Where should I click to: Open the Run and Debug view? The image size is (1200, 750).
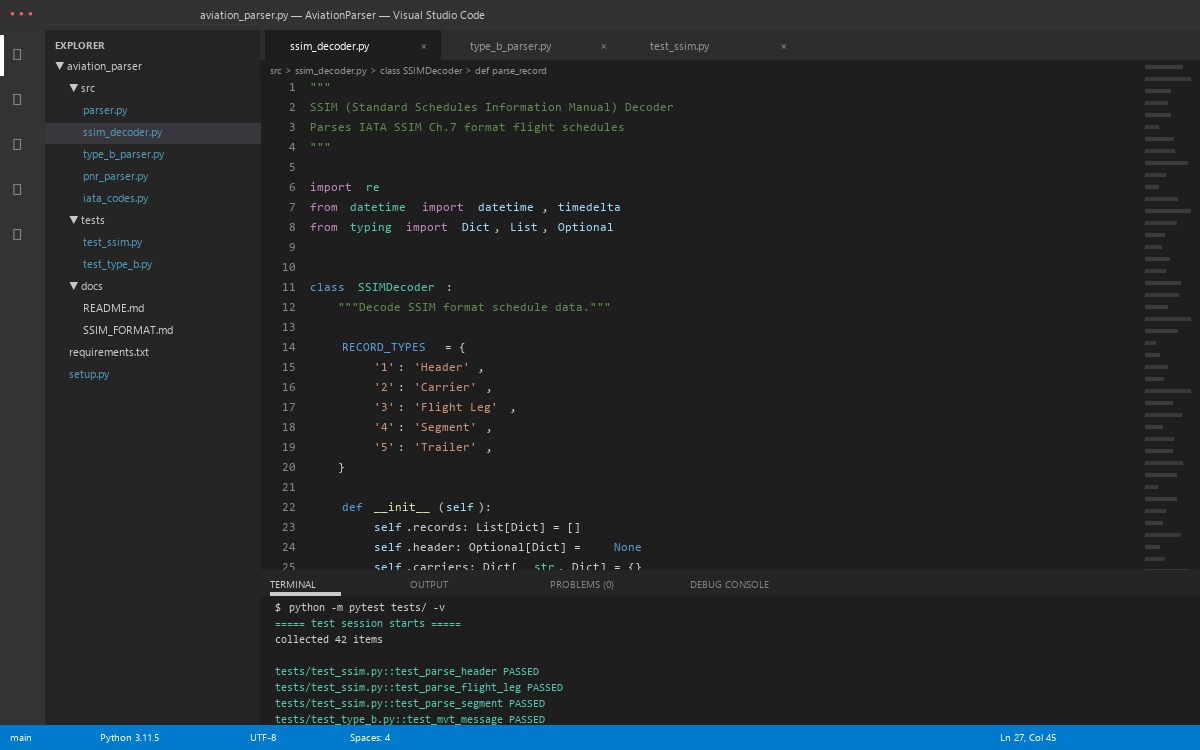point(16,189)
